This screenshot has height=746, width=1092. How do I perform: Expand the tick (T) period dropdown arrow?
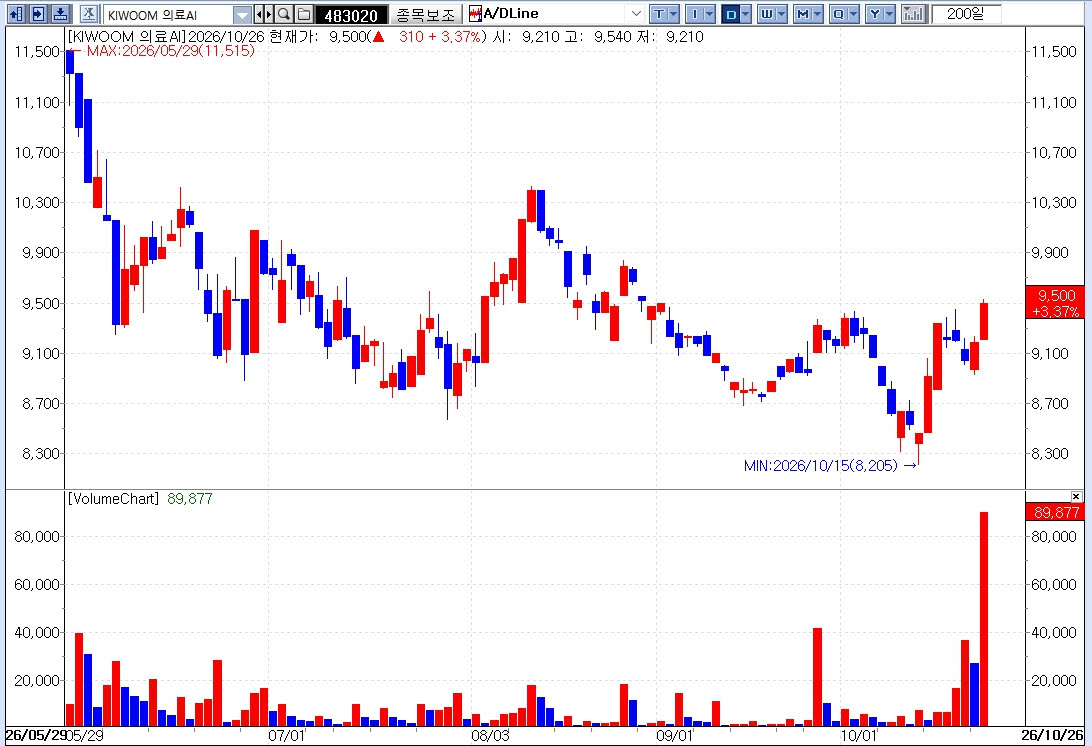point(673,13)
